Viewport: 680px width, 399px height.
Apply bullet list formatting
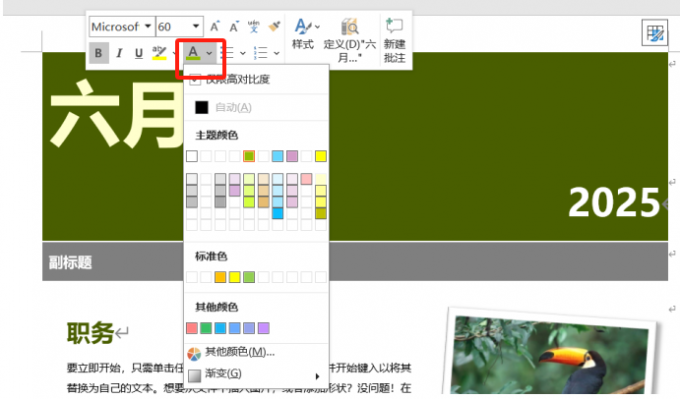pyautogui.click(x=227, y=53)
